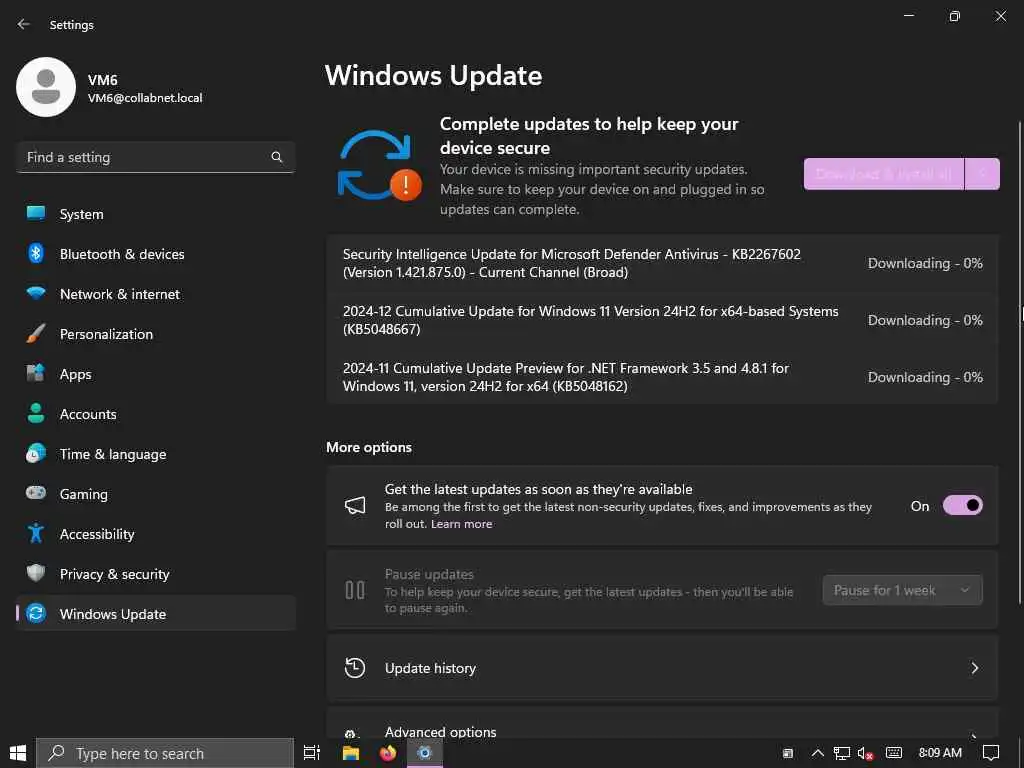Click the Accounts person icon in sidebar

click(x=36, y=413)
